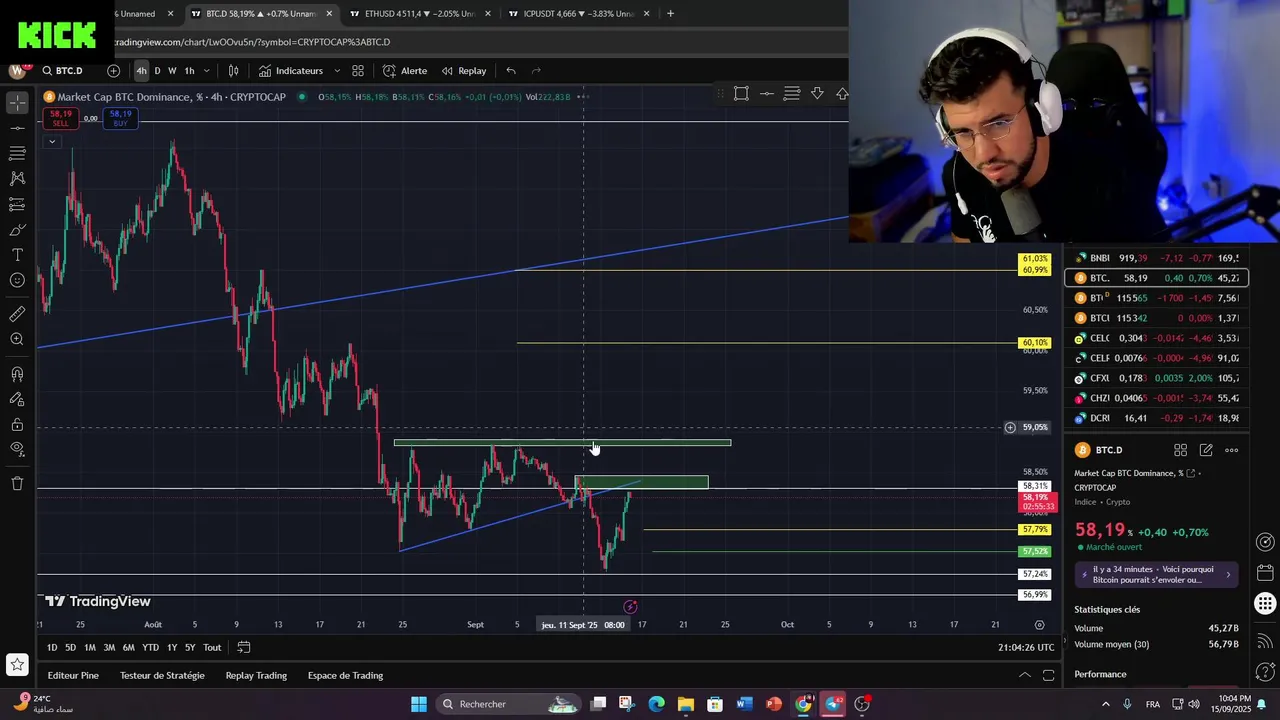Open the time axis settings gear
The image size is (1280, 720).
click(1039, 625)
